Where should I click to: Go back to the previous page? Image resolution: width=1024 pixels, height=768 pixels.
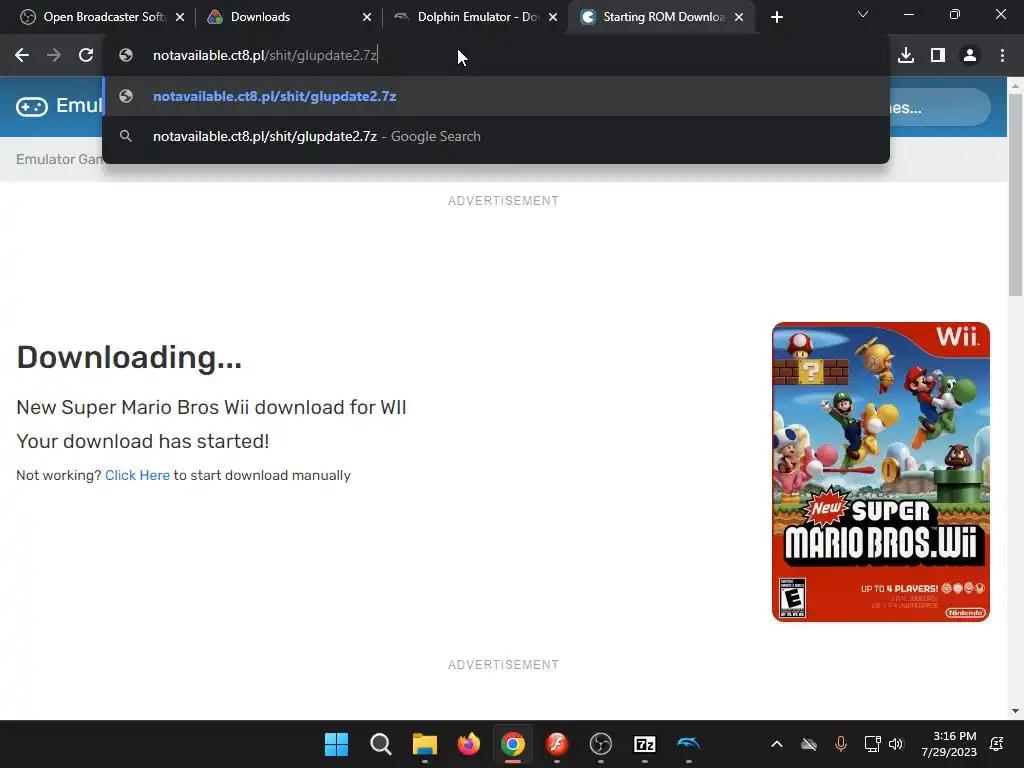point(22,56)
